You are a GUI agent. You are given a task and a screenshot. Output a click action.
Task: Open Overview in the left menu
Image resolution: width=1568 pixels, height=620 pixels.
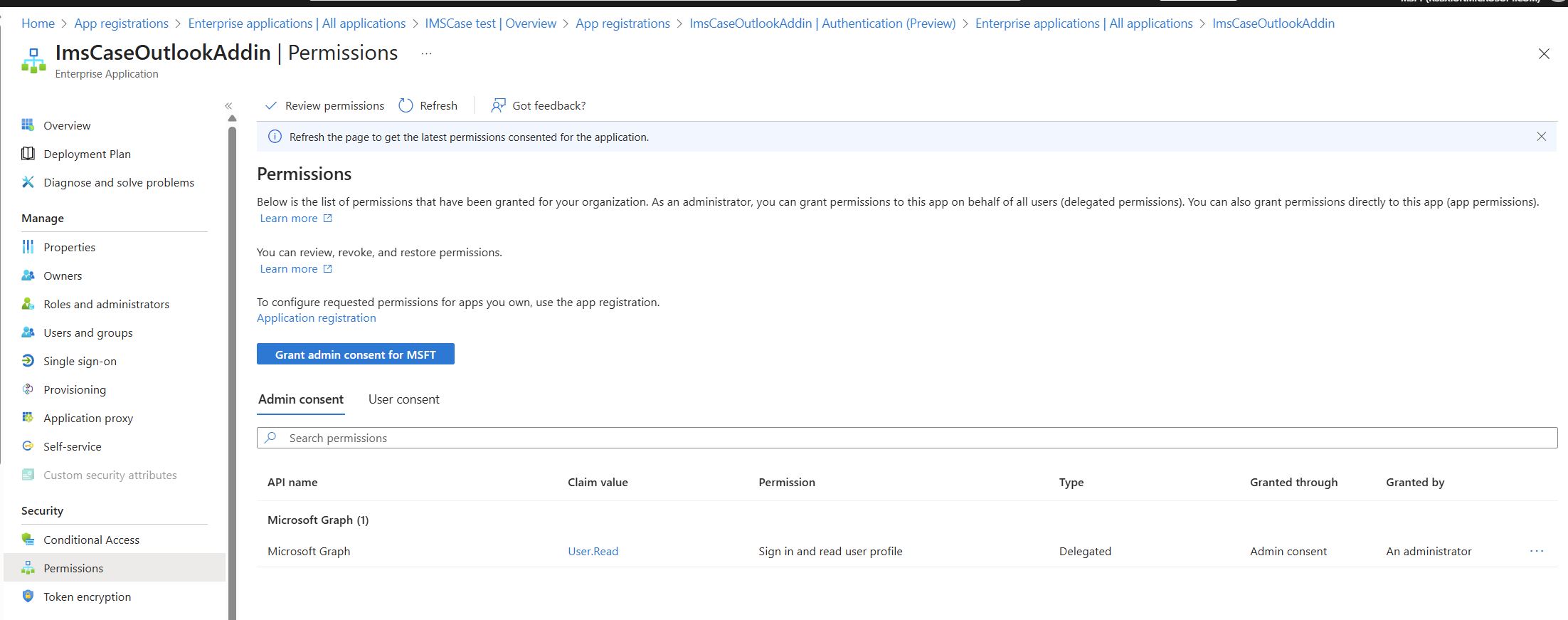(x=67, y=125)
